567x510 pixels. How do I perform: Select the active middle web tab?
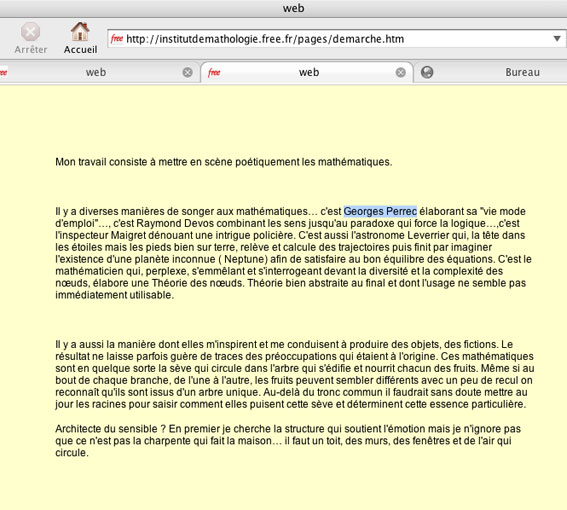click(308, 72)
